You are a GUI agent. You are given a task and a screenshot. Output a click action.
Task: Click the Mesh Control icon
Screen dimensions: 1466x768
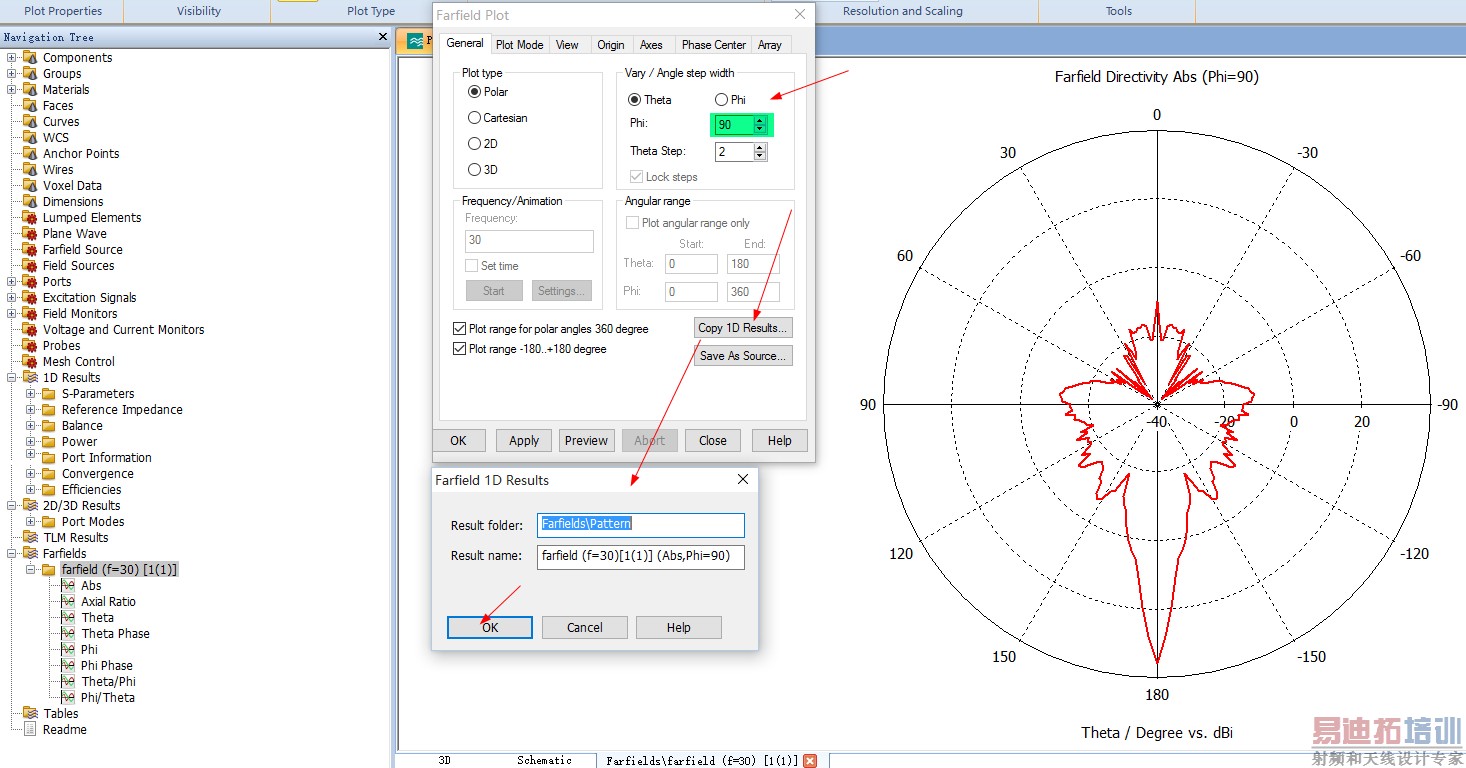point(30,362)
